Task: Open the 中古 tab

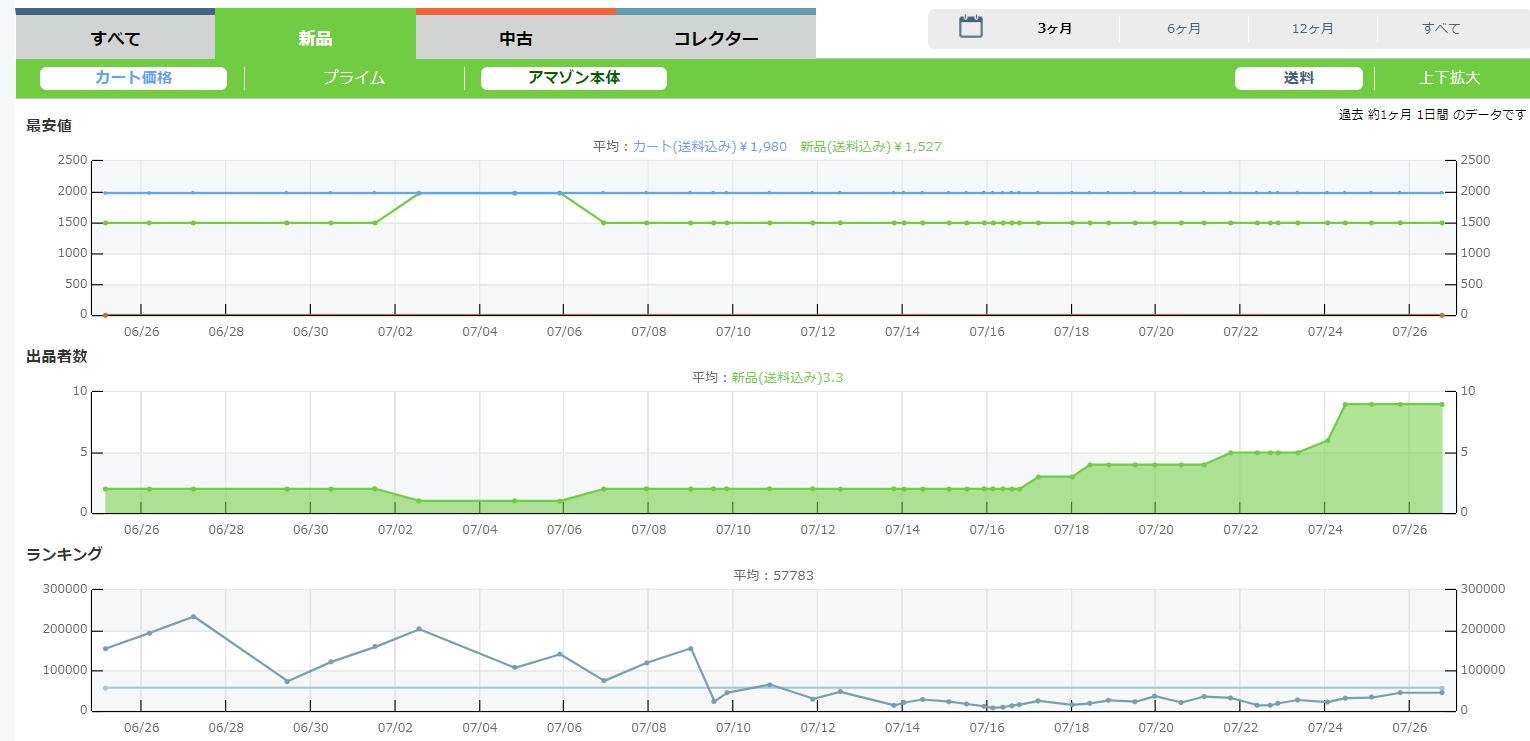Action: point(515,39)
